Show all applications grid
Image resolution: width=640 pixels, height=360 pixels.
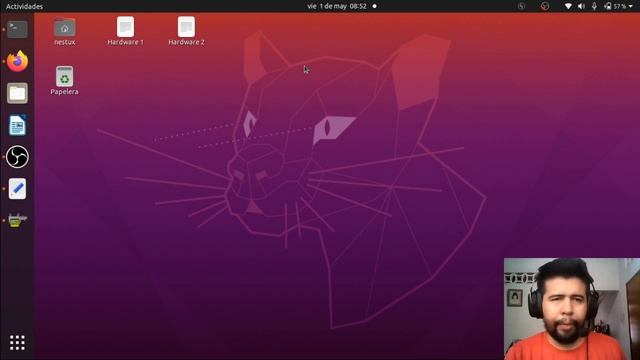click(x=17, y=343)
